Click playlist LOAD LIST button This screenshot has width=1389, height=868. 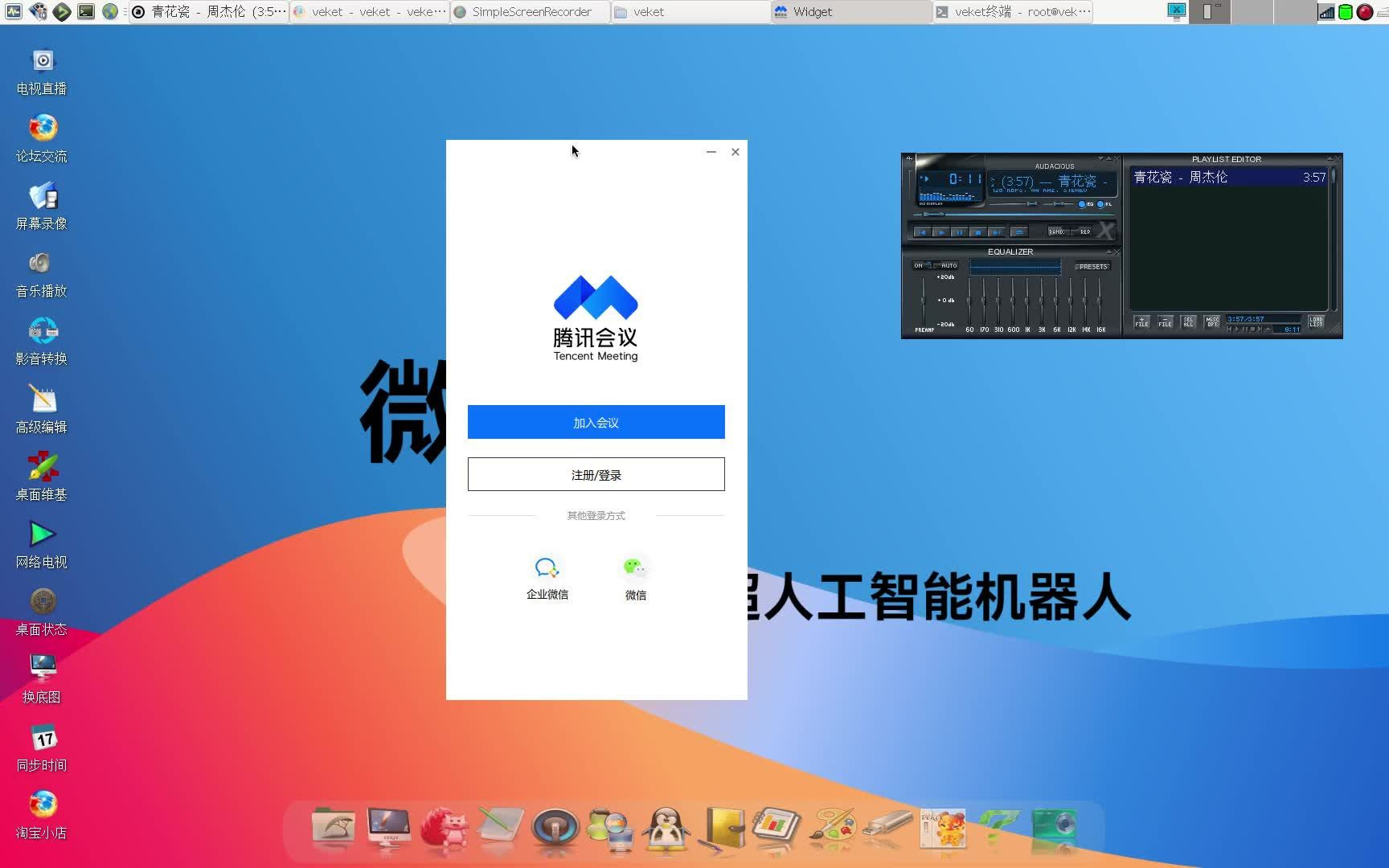tap(1316, 321)
